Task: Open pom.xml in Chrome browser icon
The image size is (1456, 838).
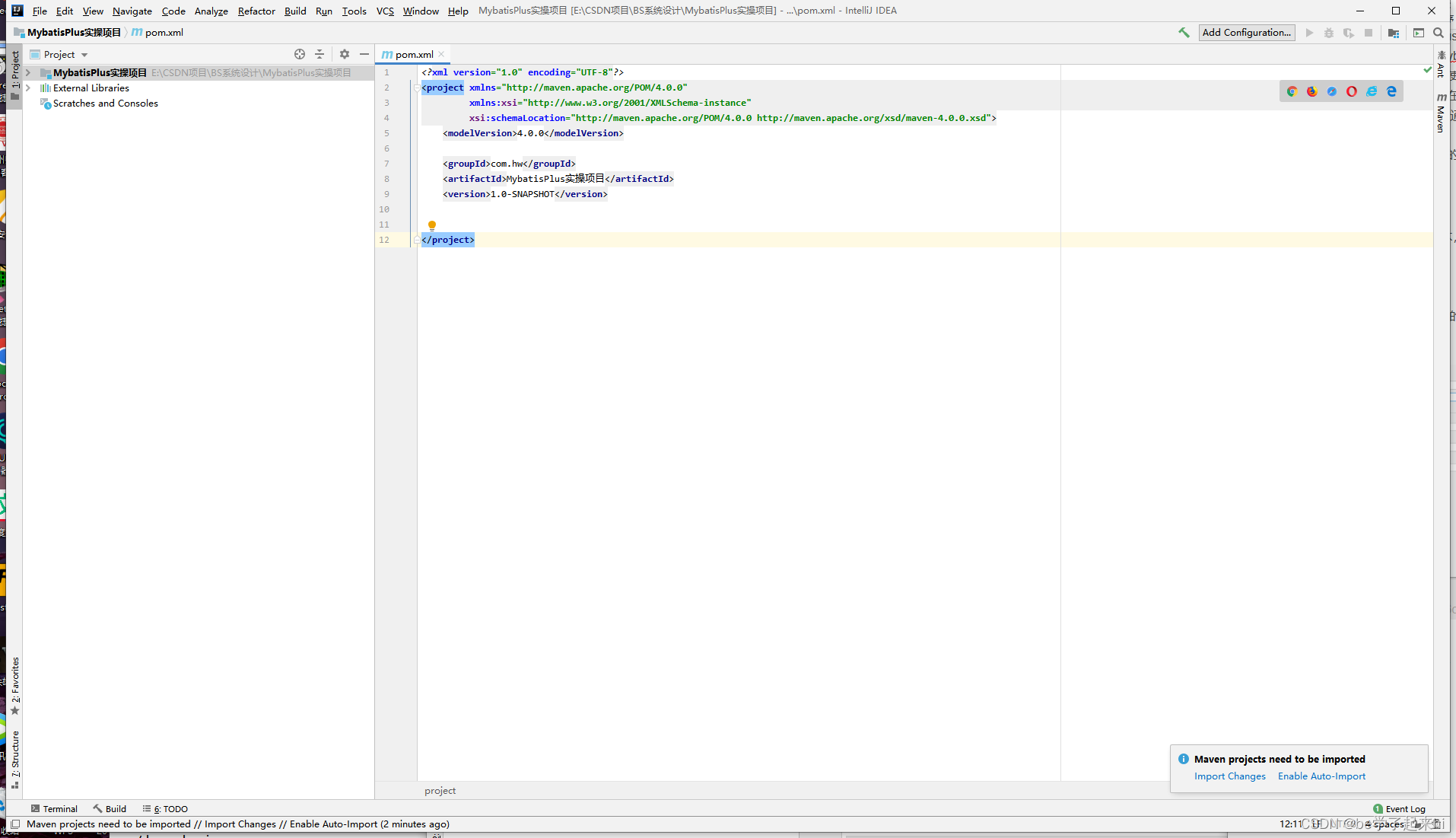Action: coord(1292,91)
